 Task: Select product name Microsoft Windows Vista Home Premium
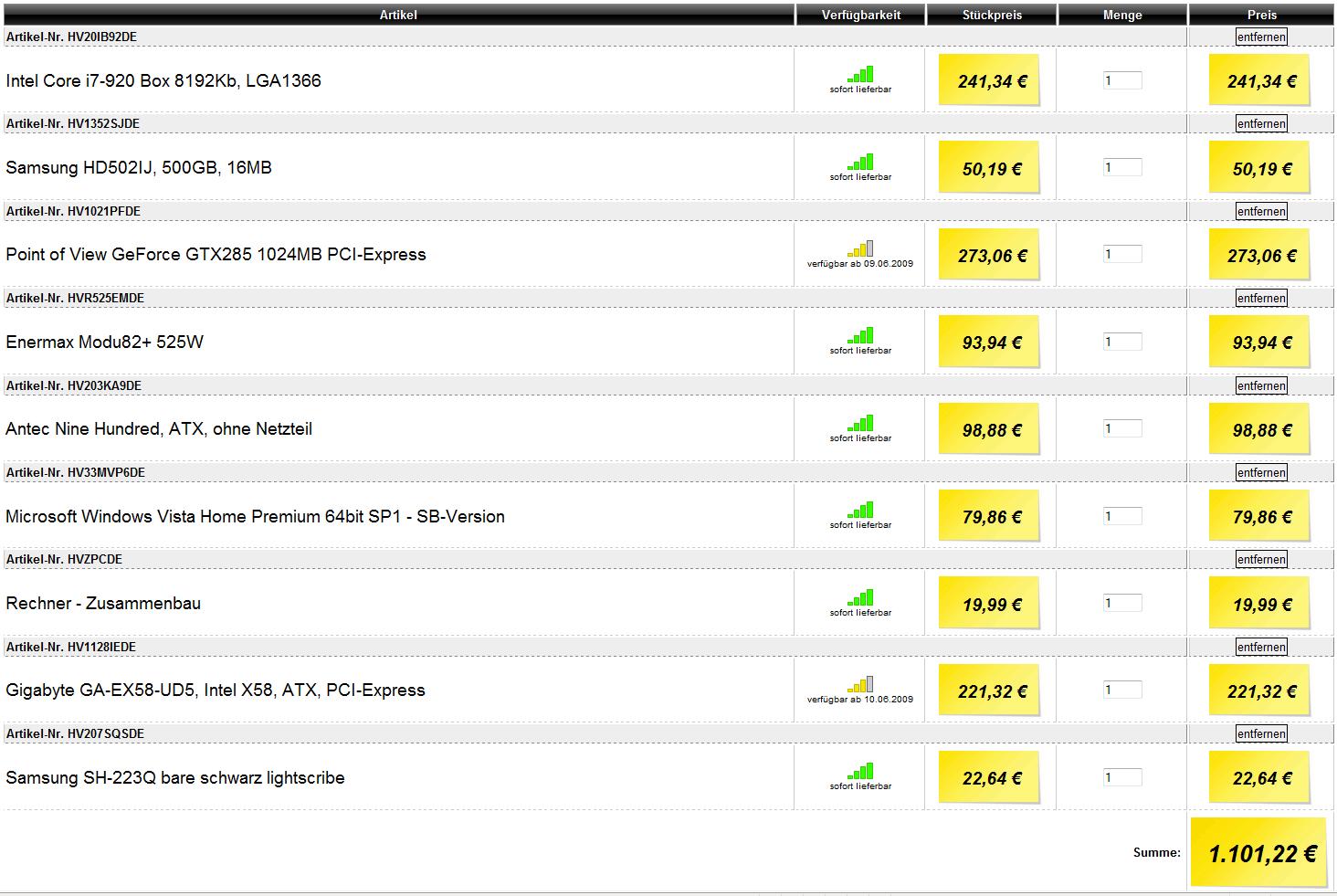point(255,516)
